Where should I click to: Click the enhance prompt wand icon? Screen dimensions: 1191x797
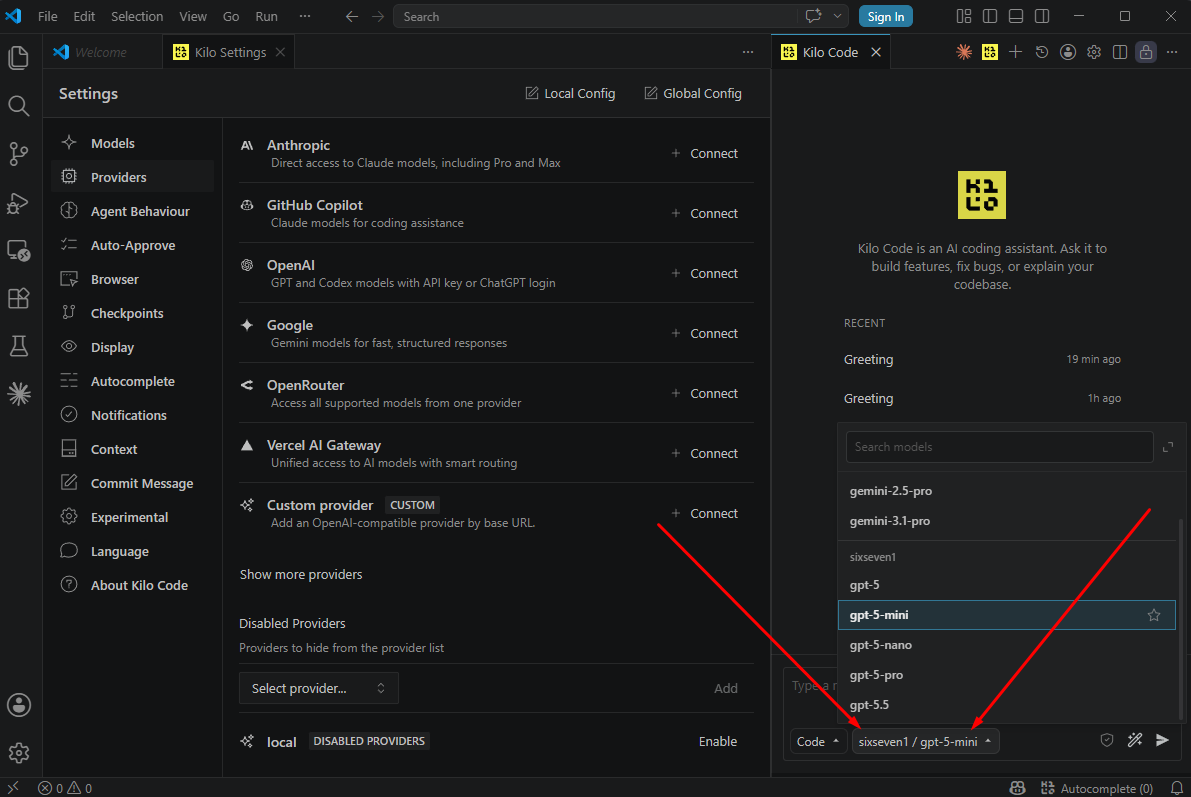[x=1135, y=740]
